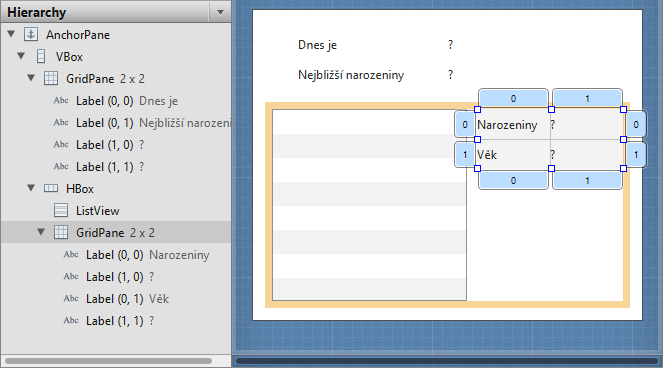Click the Věk label on canvas

(x=487, y=154)
